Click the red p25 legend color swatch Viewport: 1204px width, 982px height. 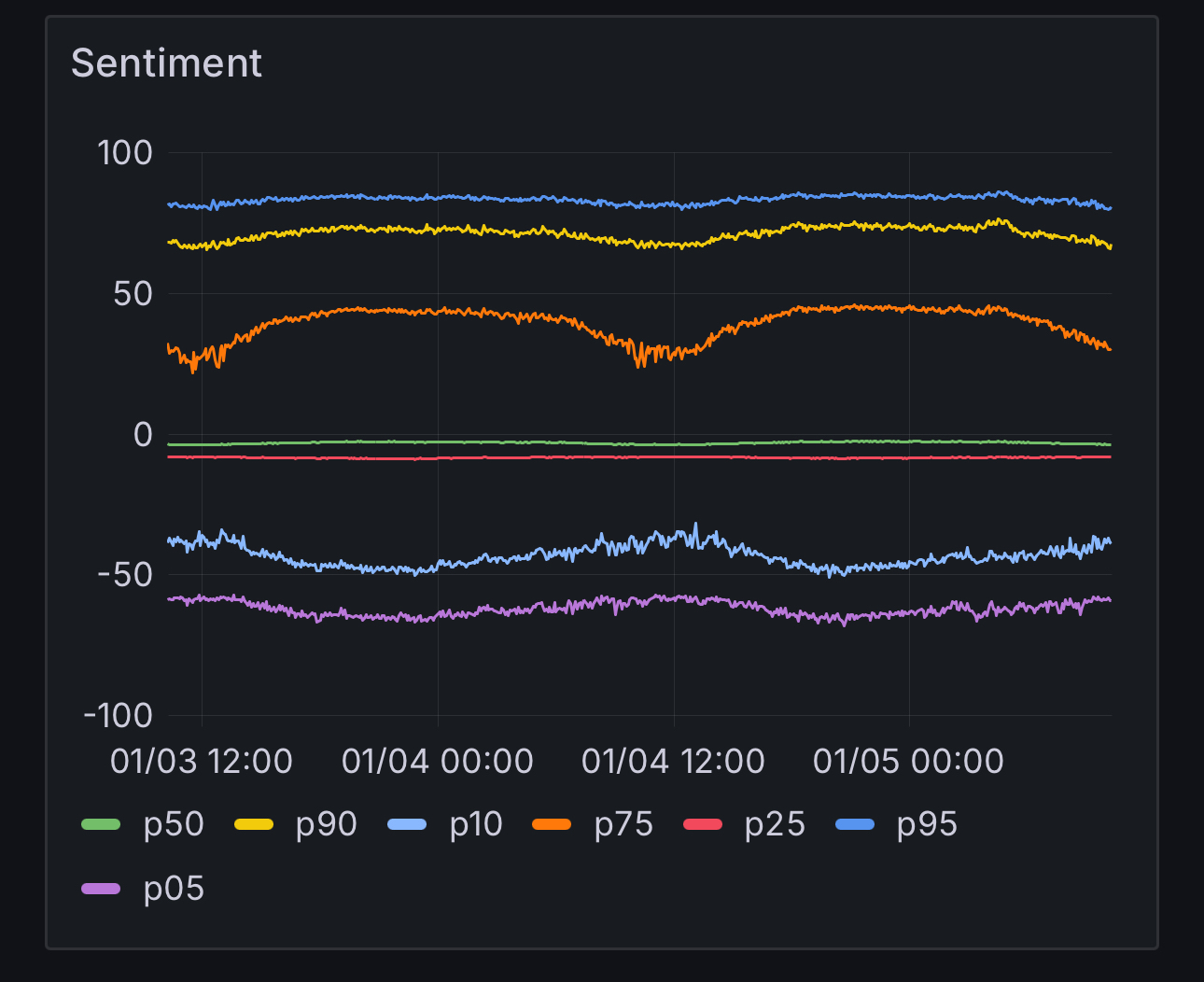703,824
